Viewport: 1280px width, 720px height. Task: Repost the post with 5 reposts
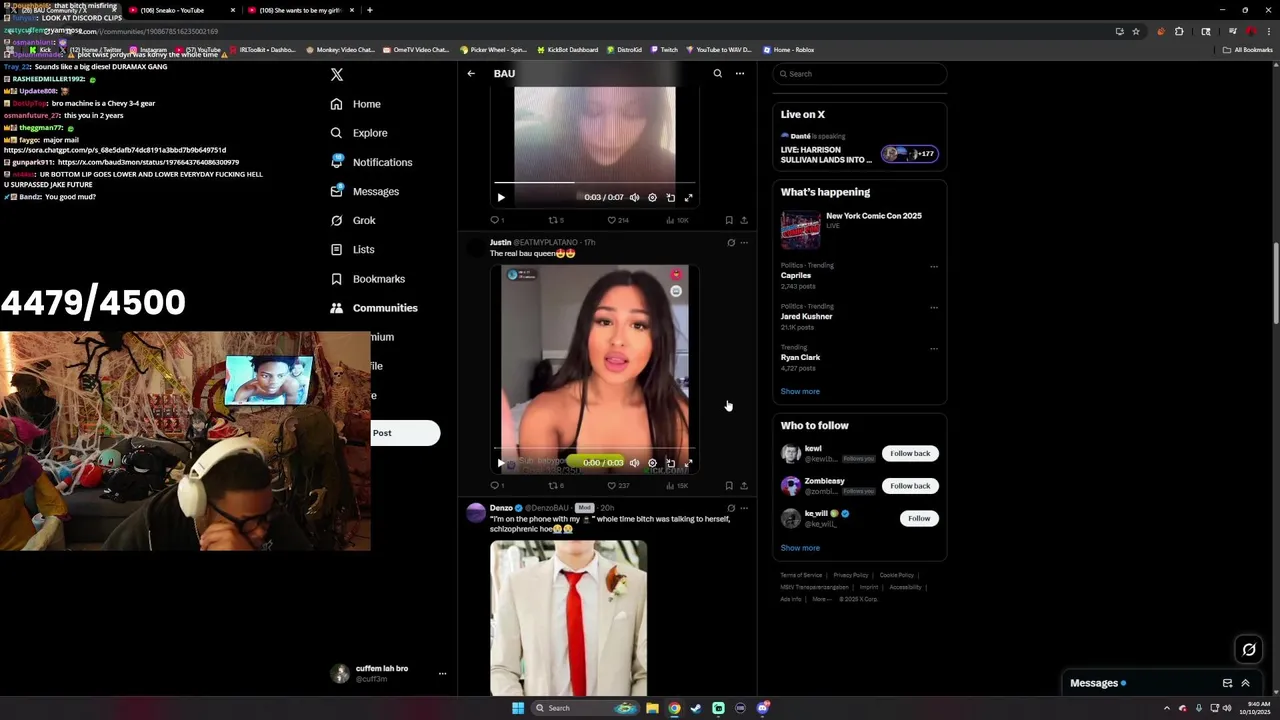[x=556, y=220]
